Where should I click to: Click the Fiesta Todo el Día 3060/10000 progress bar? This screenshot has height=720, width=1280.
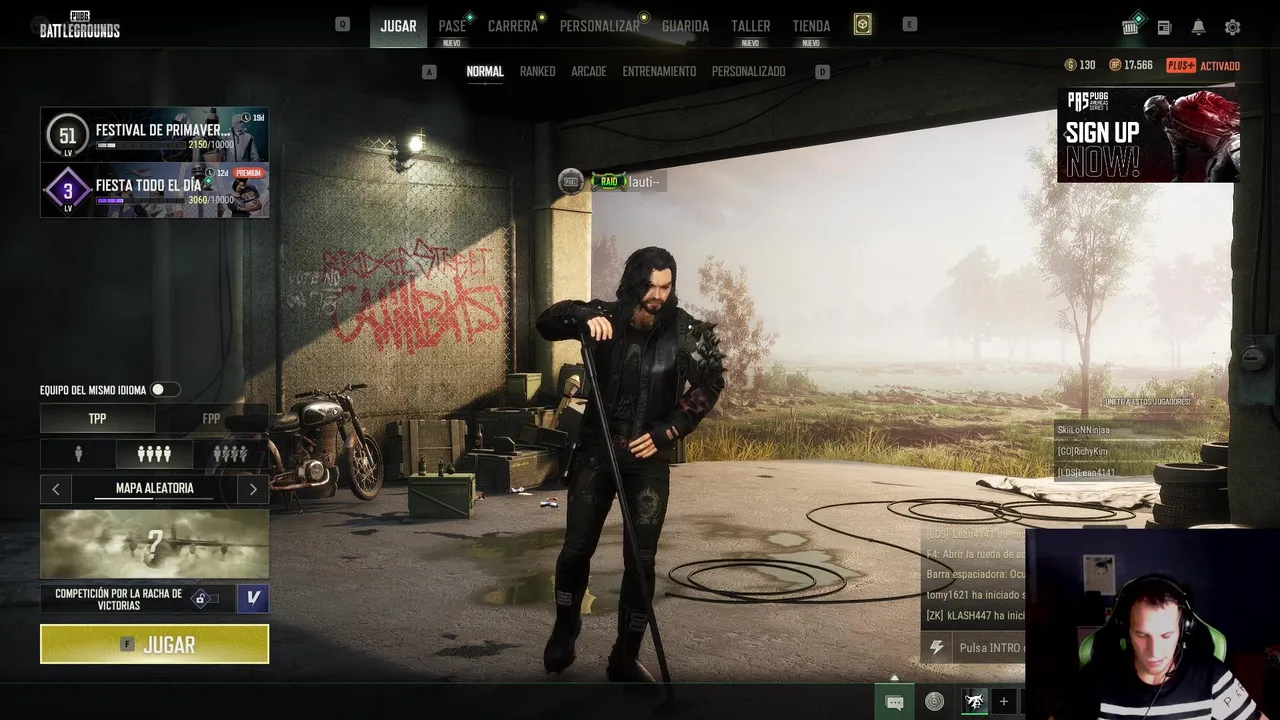coord(140,200)
